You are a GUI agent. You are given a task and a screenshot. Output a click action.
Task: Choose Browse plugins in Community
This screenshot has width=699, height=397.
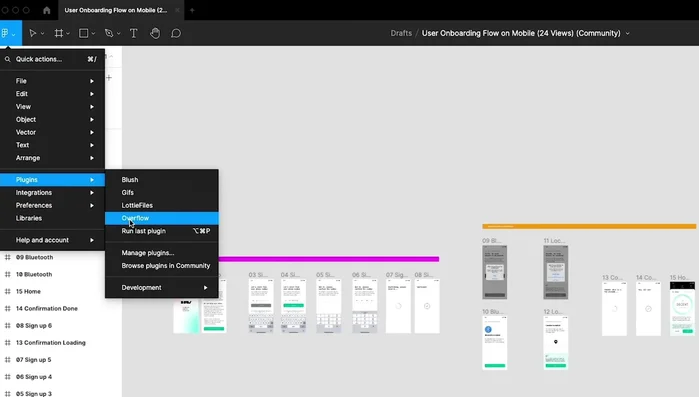click(162, 266)
